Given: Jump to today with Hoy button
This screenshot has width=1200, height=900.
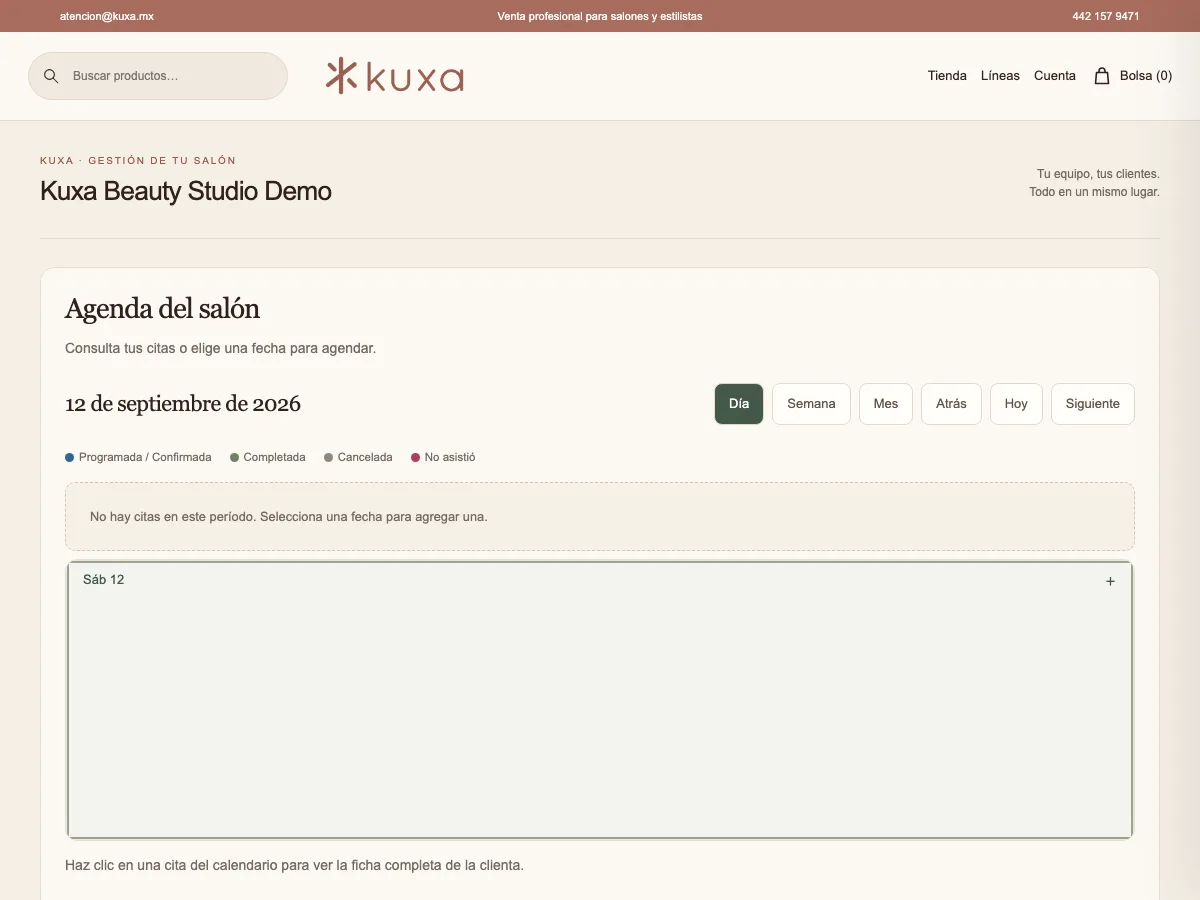Looking at the screenshot, I should pos(1016,404).
